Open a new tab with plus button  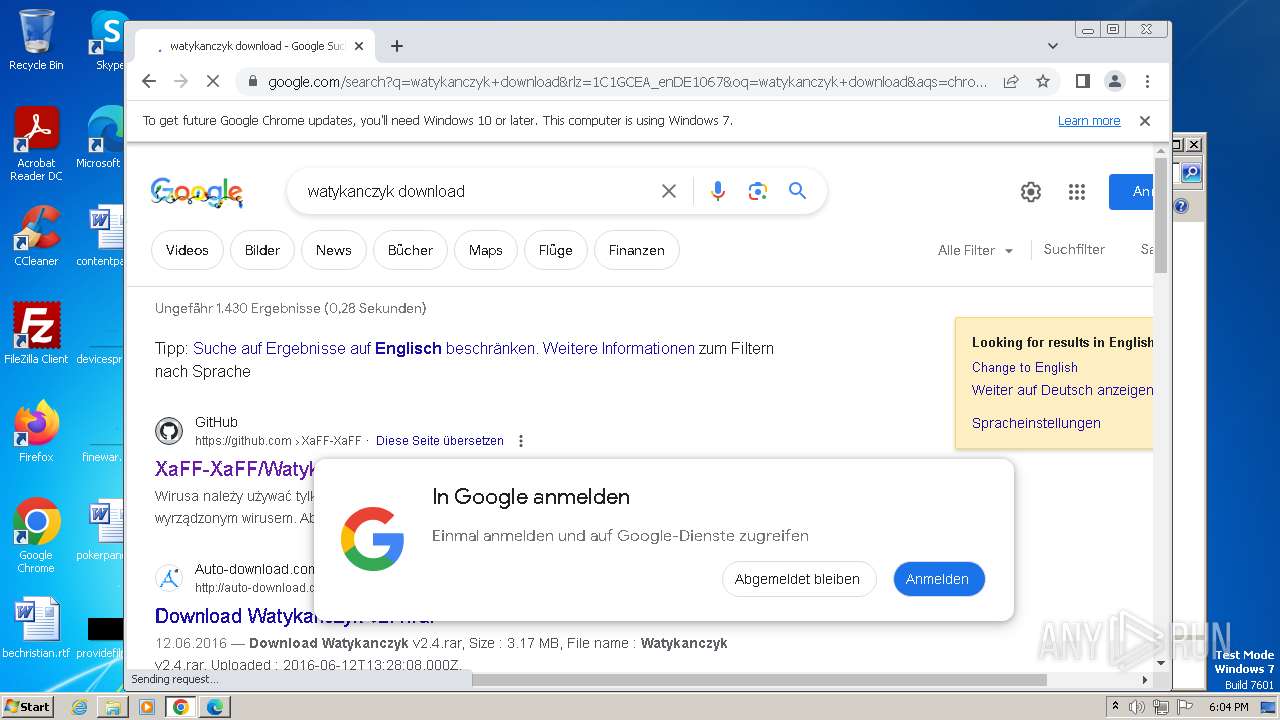(x=397, y=46)
